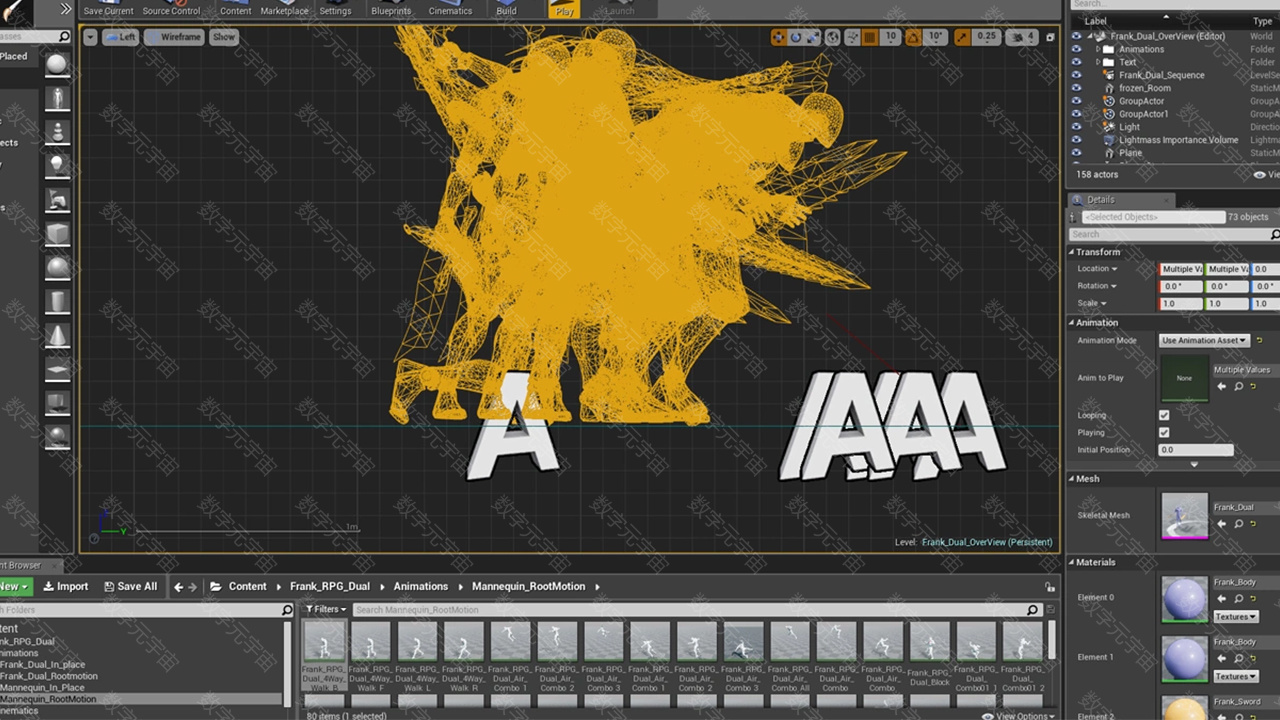Viewport: 1280px width, 720px height.
Task: Expand the Animations folder in outliner
Action: point(1098,49)
